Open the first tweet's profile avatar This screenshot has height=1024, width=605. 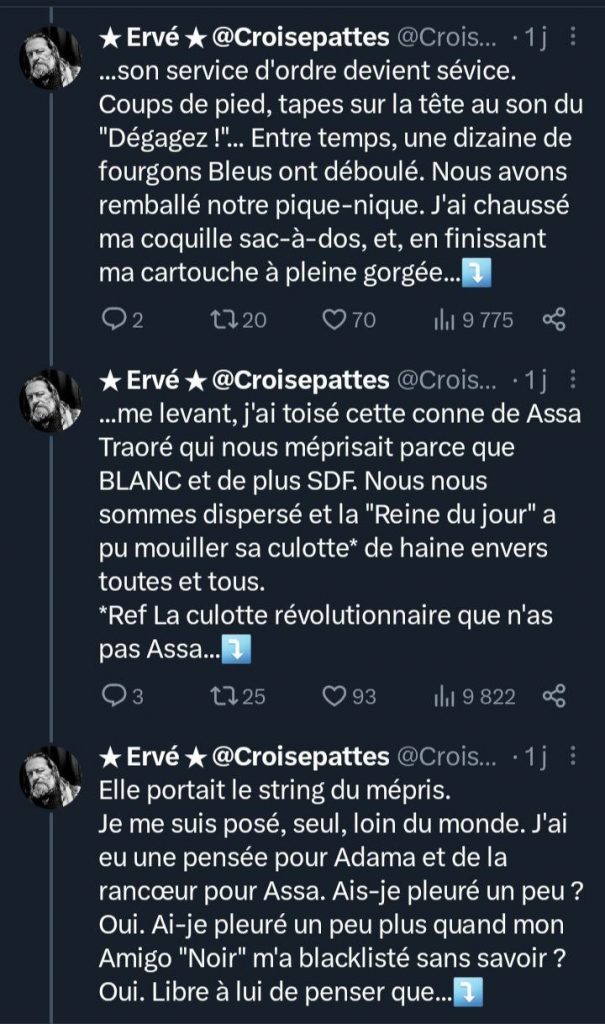point(52,58)
